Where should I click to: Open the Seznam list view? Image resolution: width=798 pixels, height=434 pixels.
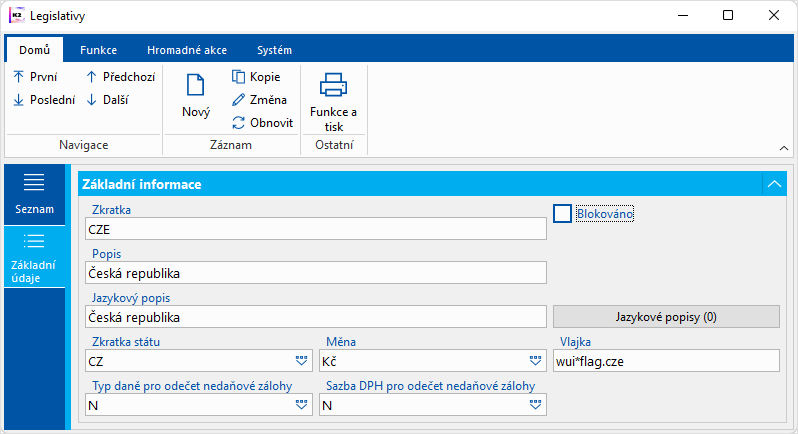(x=34, y=195)
